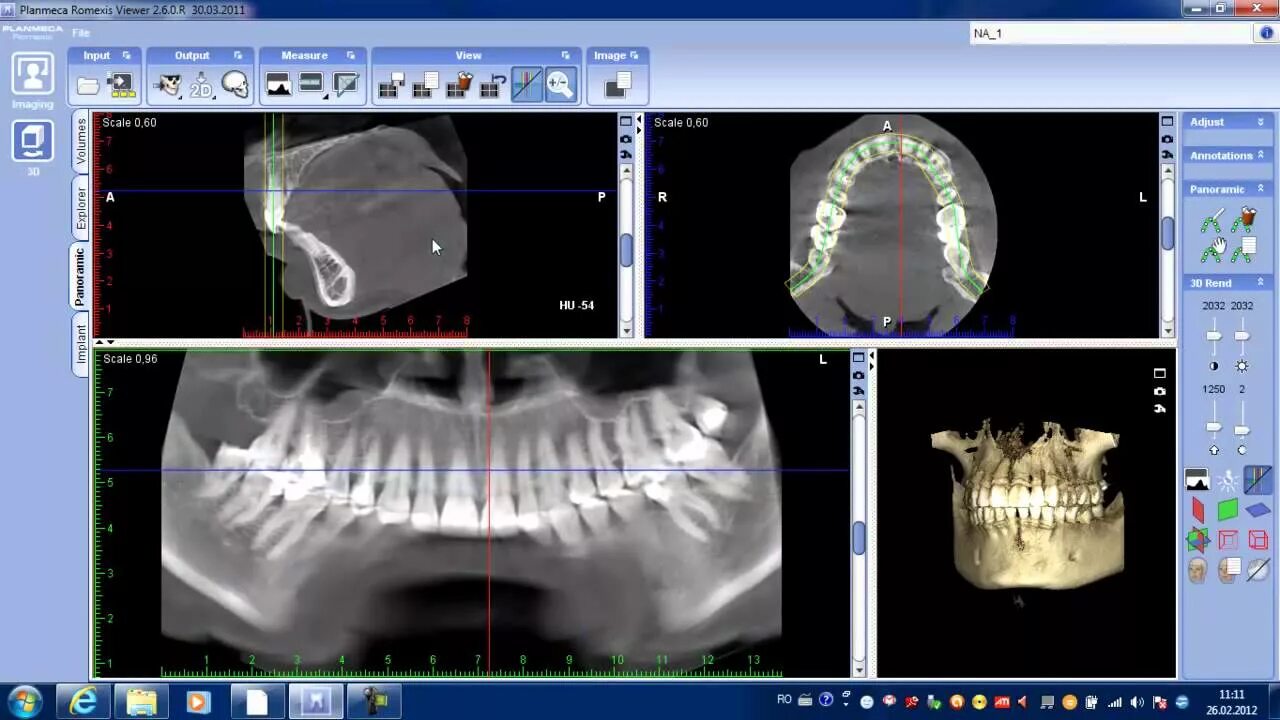This screenshot has height=720, width=1280.
Task: Click the round slash icon in 3D Rend
Action: pos(1258,571)
